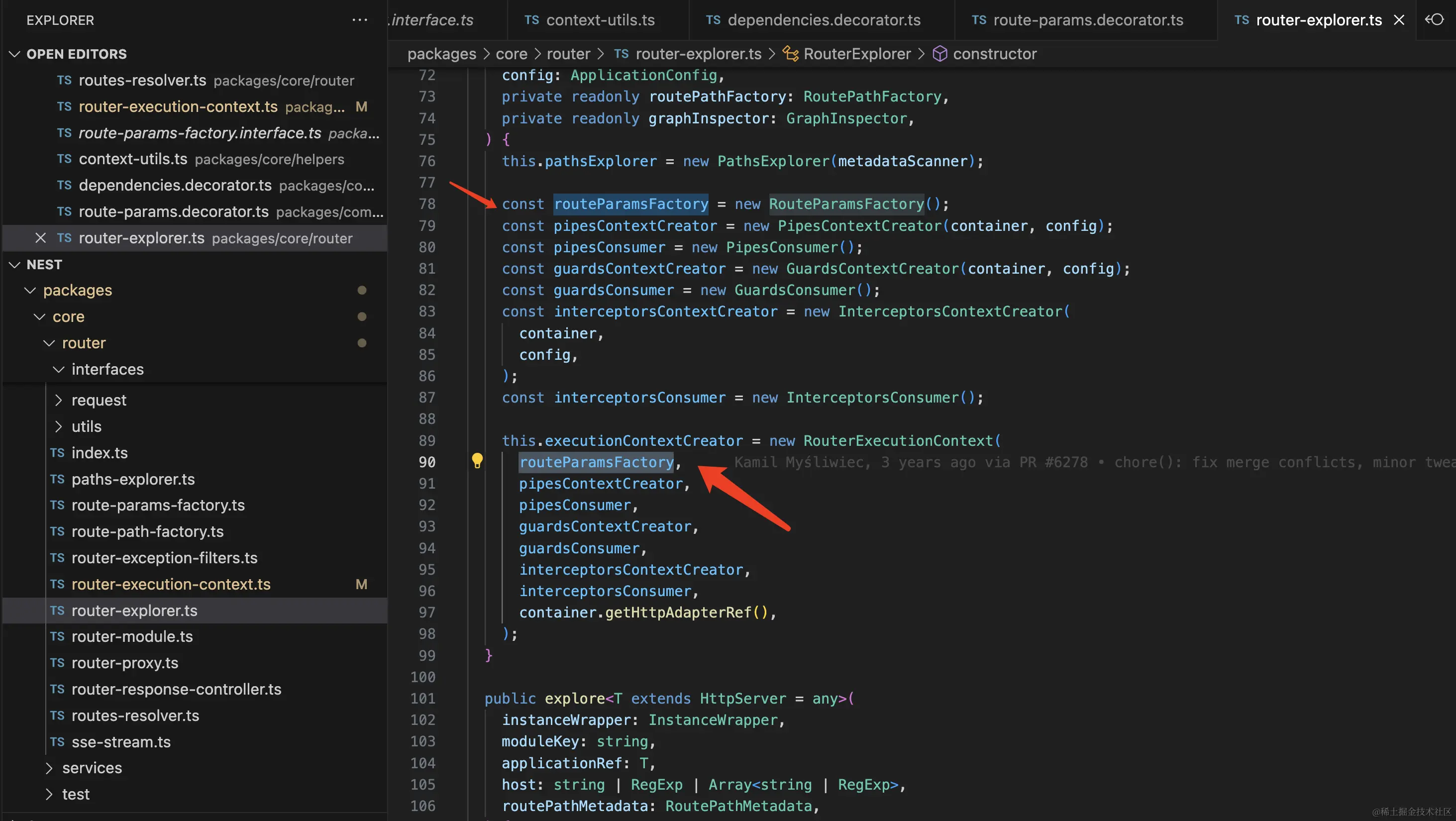Switch to context-utils.ts tab
This screenshot has height=821, width=1456.
(600, 20)
